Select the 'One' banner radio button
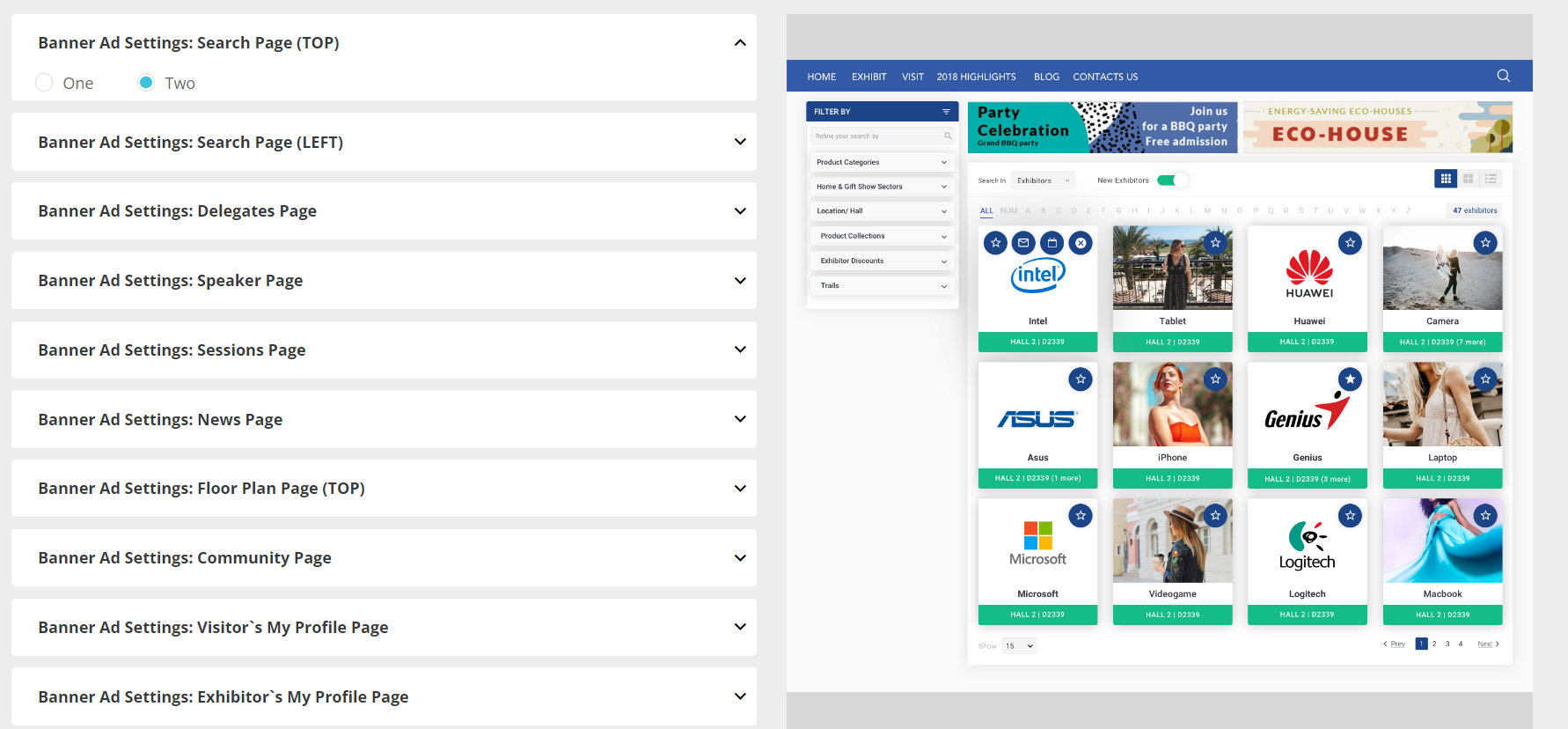The width and height of the screenshot is (1568, 729). 44,83
